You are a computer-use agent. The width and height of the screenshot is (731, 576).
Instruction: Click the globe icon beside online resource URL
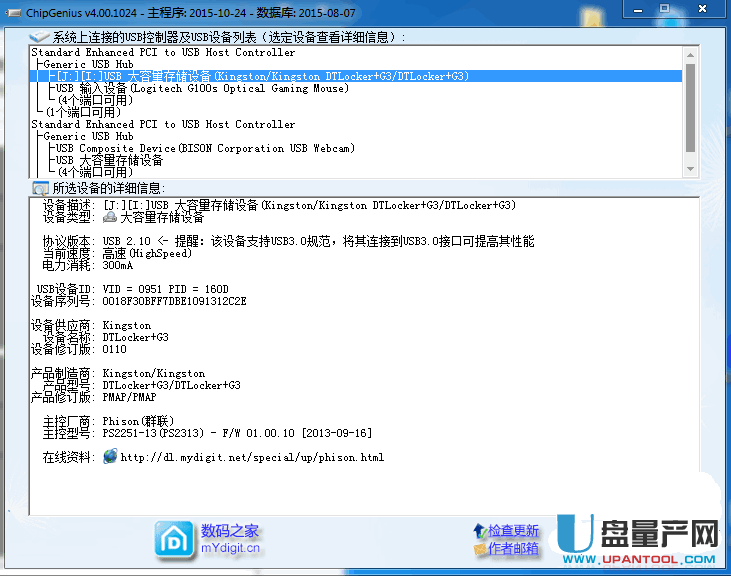click(x=110, y=457)
